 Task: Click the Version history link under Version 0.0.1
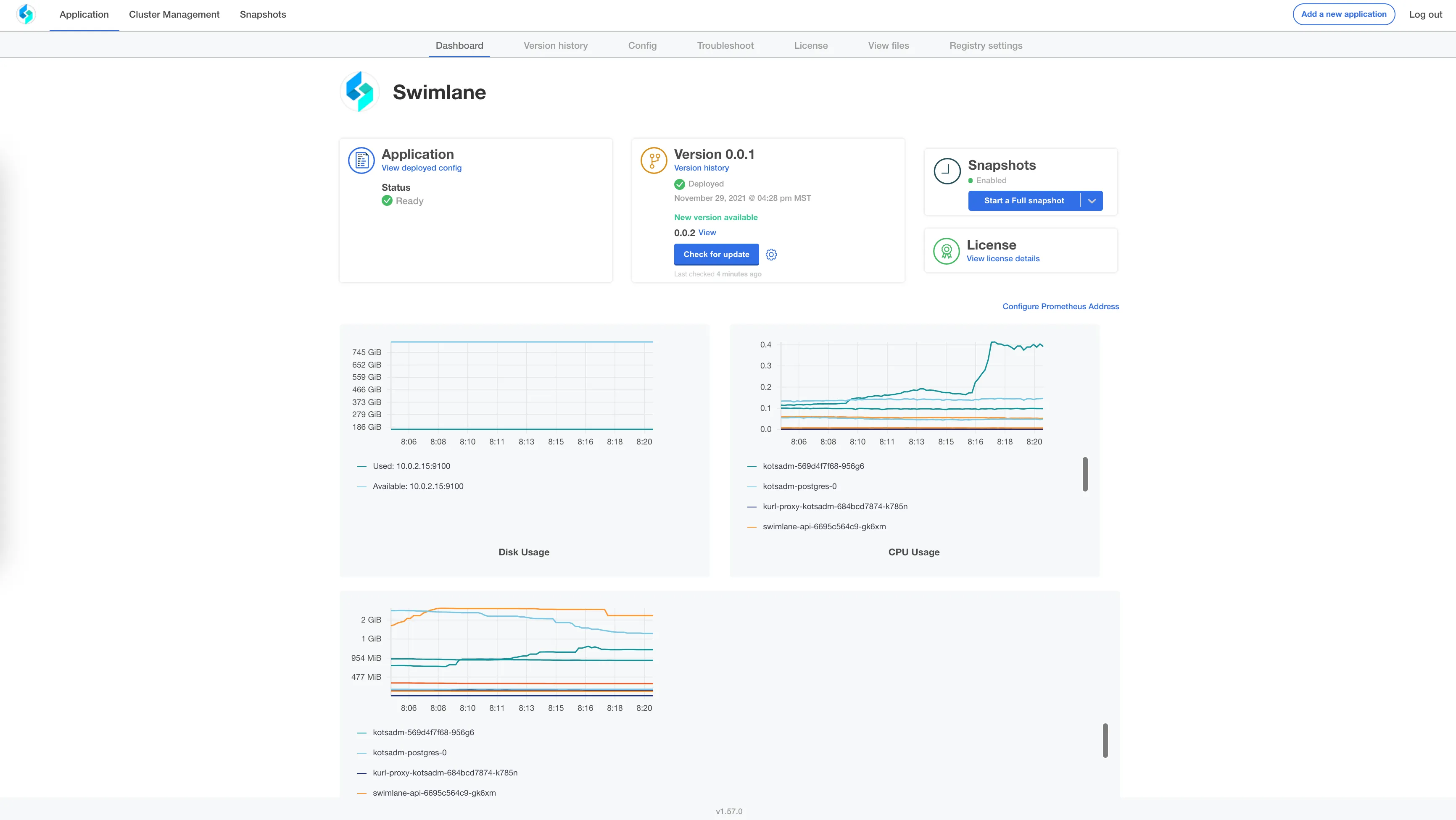702,168
